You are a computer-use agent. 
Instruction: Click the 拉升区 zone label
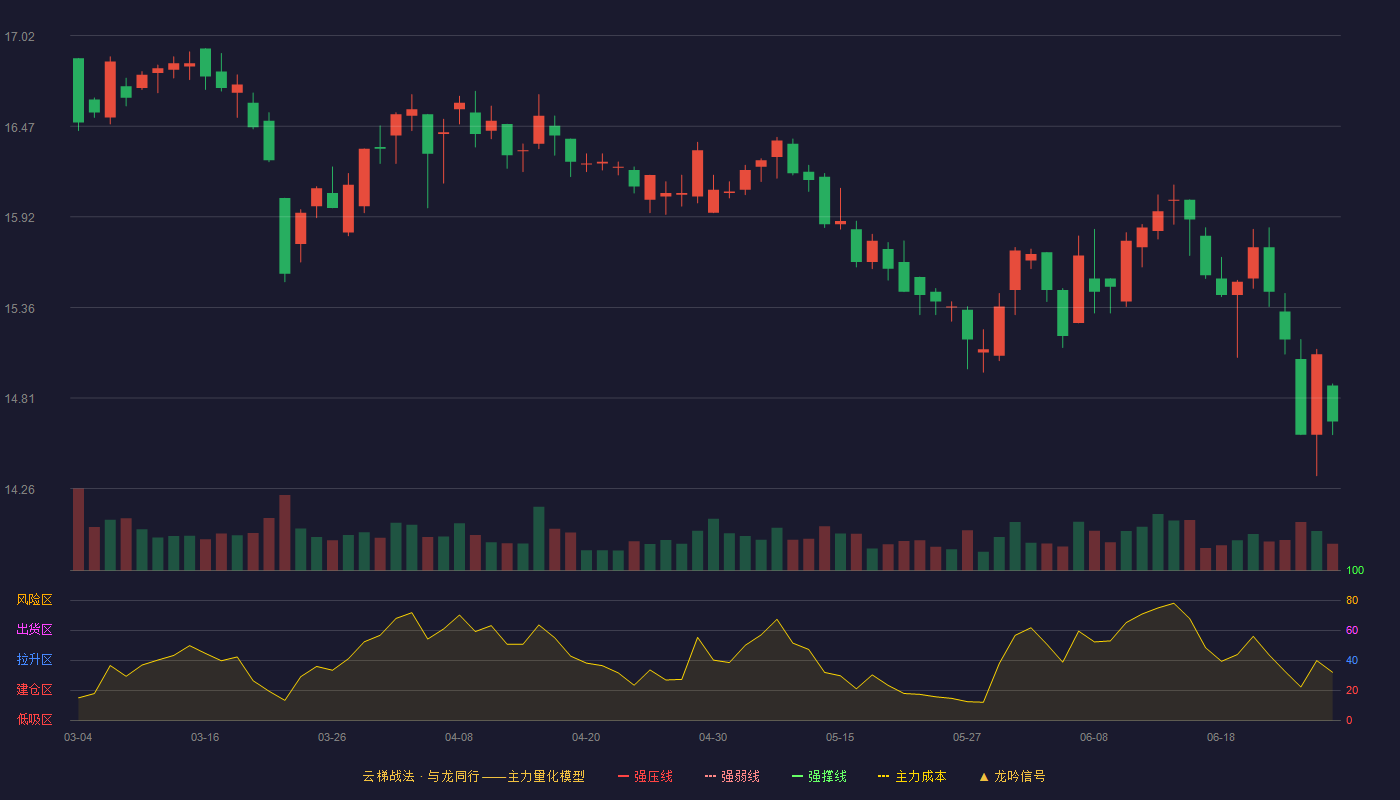(34, 660)
